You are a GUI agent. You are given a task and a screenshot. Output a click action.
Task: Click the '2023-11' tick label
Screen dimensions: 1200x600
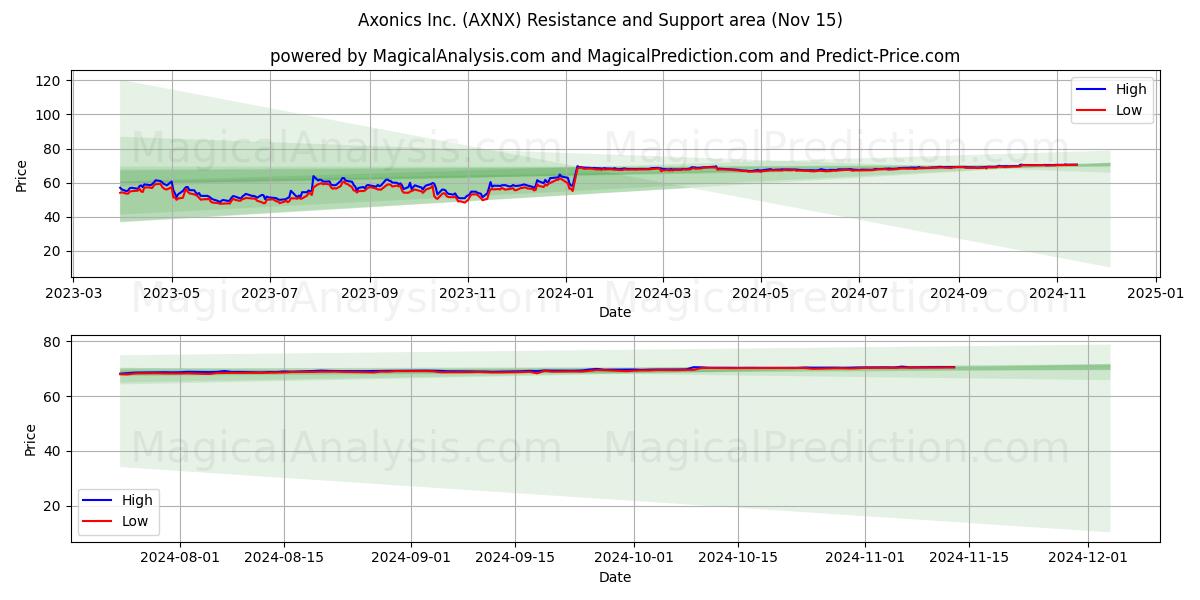(468, 293)
